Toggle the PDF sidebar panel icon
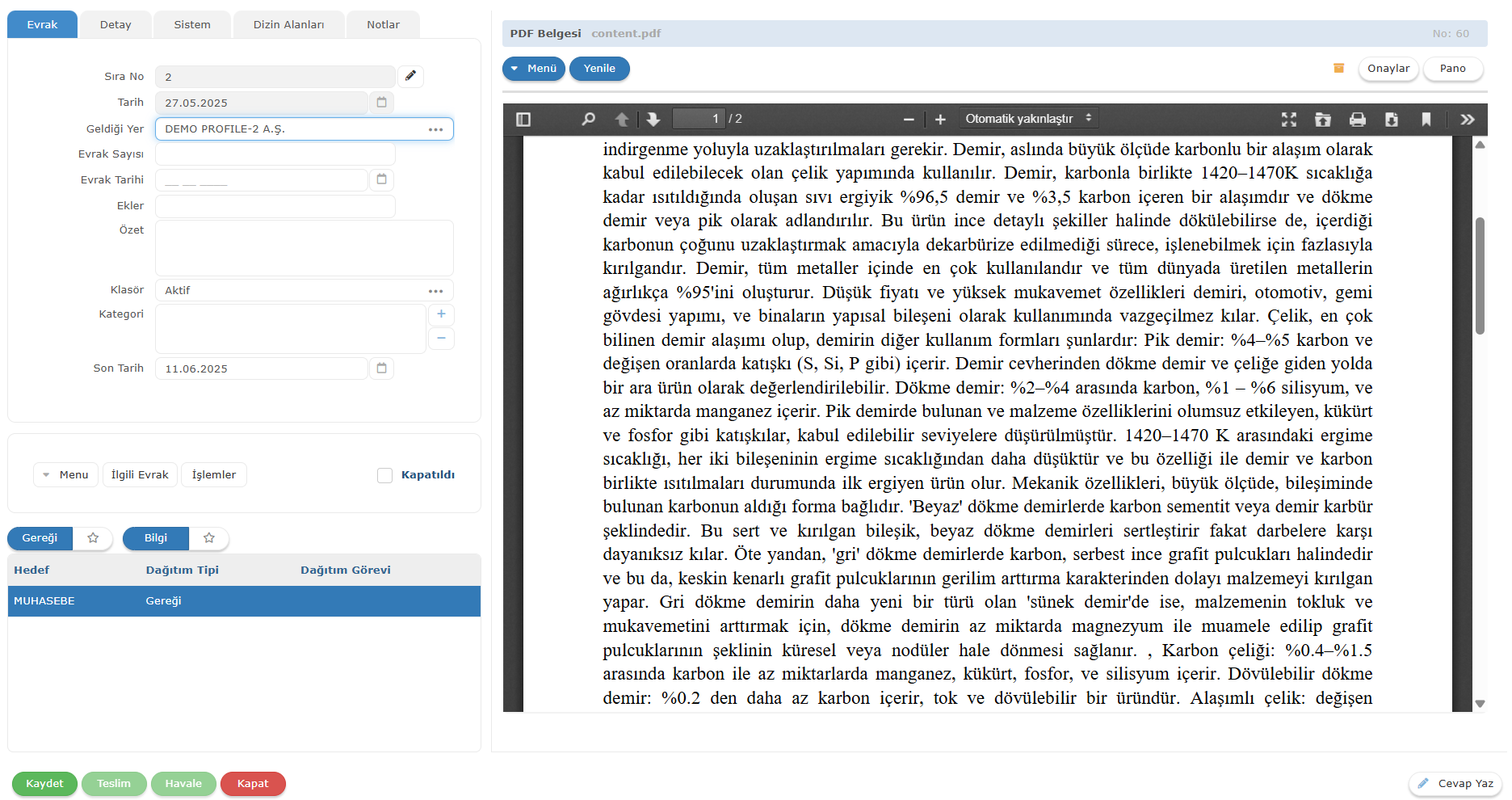Screen dimensions: 1512x800 523,120
